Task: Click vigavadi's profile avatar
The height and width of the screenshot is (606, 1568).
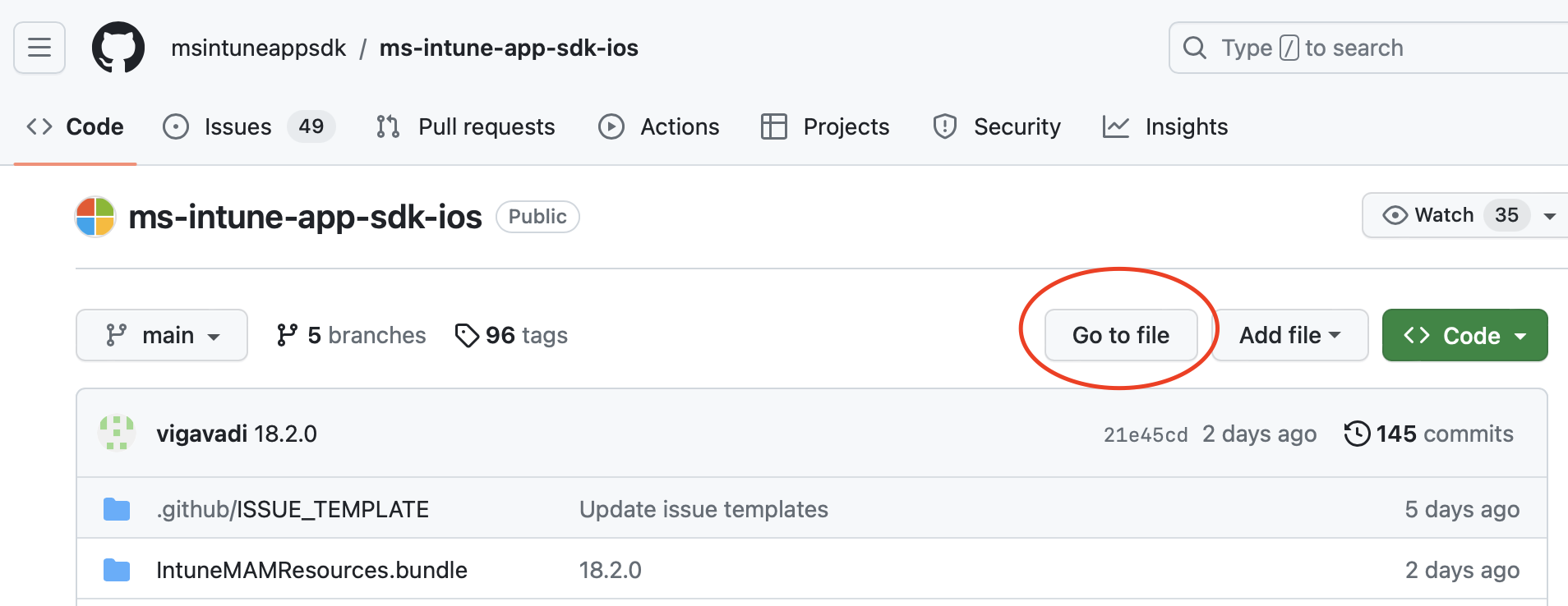Action: pos(116,433)
